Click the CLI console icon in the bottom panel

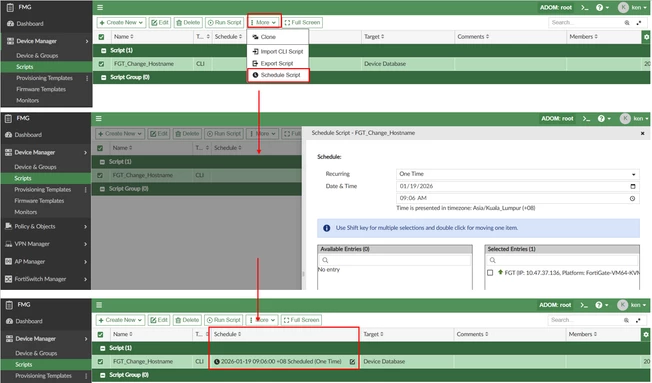(584, 305)
